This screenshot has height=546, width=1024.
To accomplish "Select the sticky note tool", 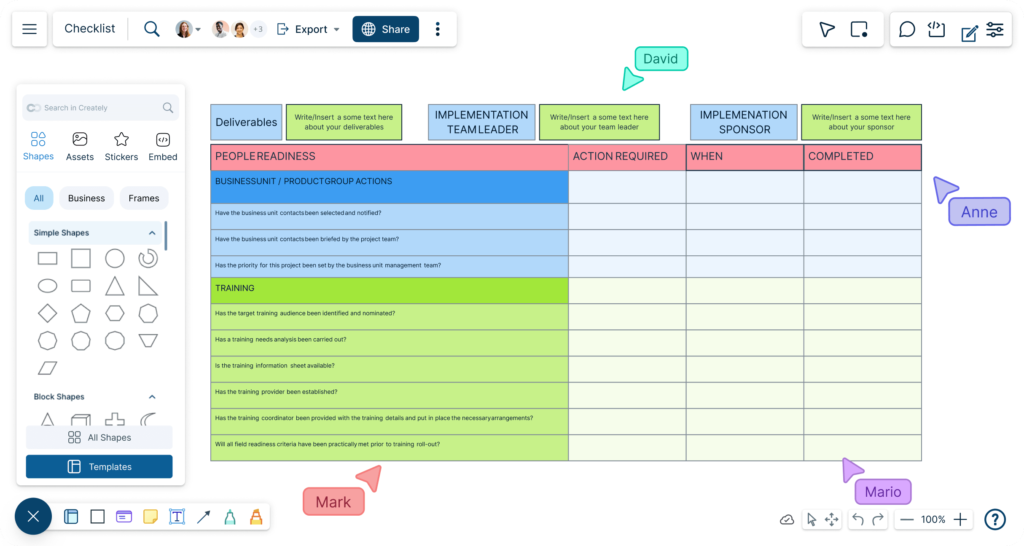I will pyautogui.click(x=150, y=517).
